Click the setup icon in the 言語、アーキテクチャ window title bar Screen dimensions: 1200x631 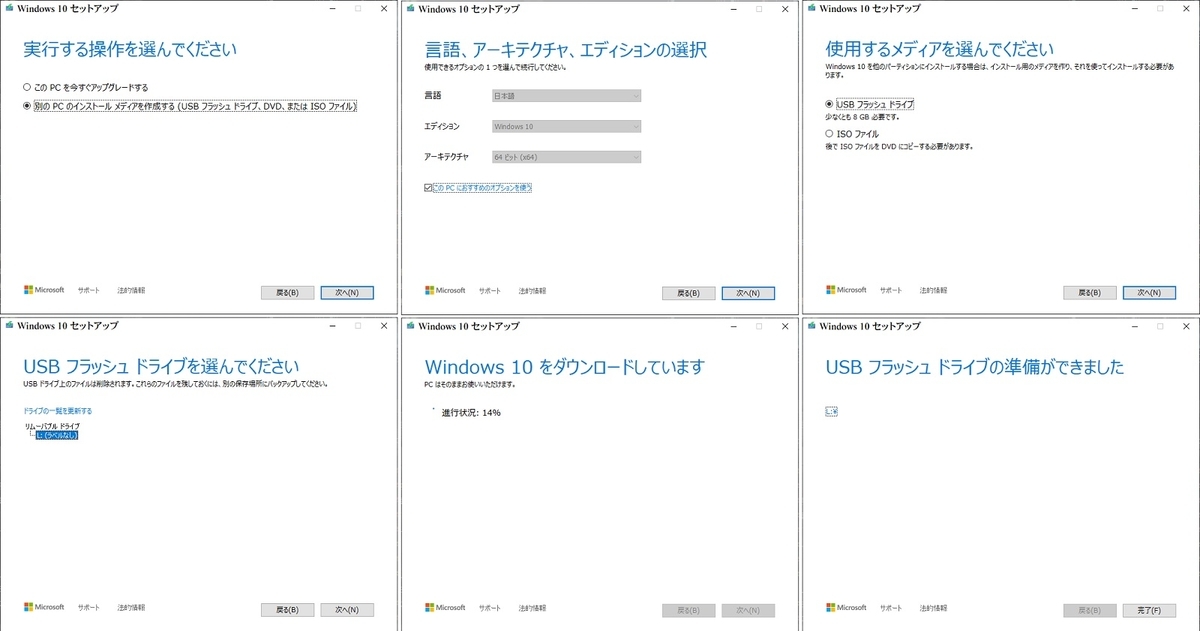pyautogui.click(x=410, y=9)
